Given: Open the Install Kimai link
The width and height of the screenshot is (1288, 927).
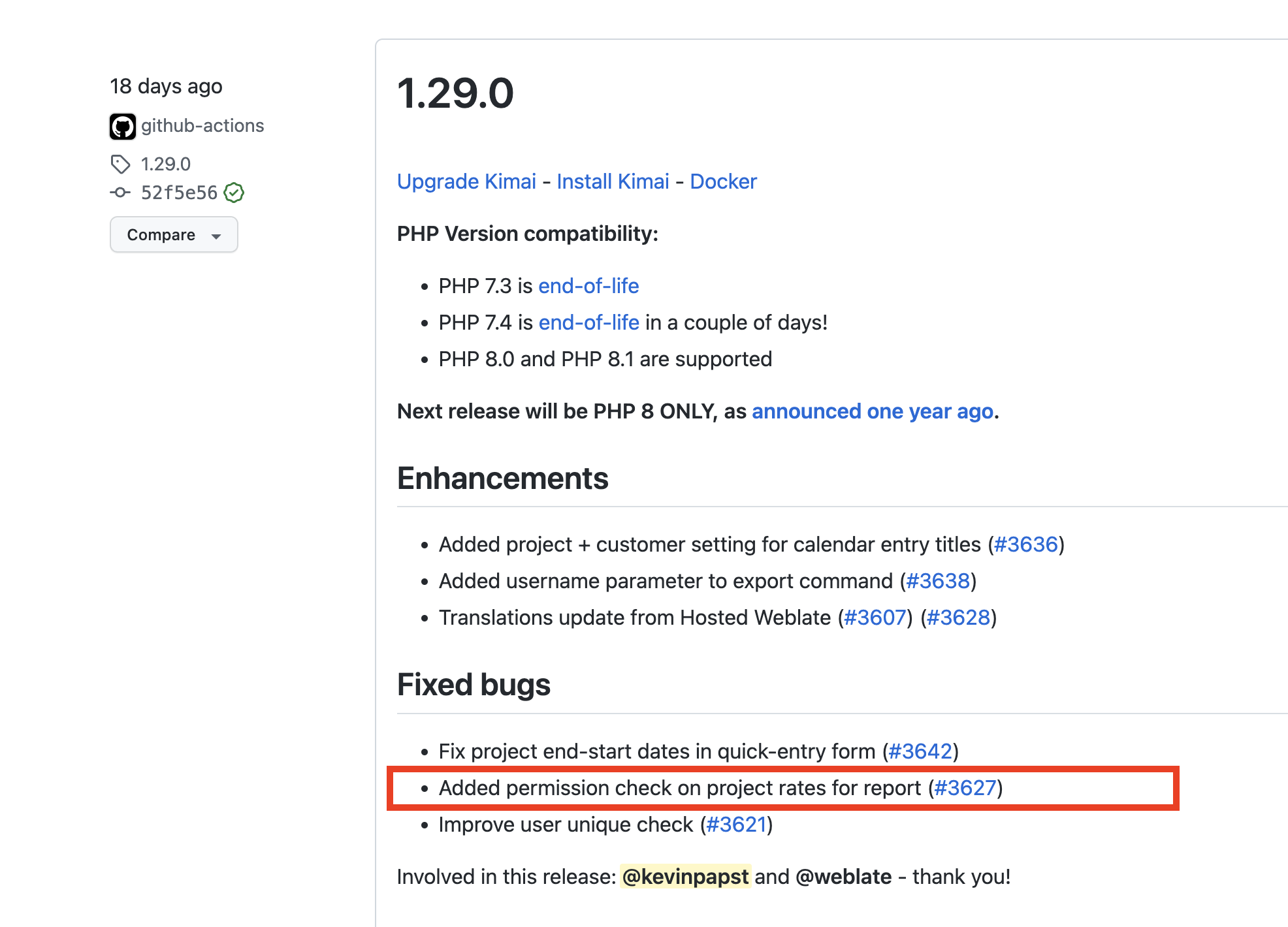Looking at the screenshot, I should (613, 181).
